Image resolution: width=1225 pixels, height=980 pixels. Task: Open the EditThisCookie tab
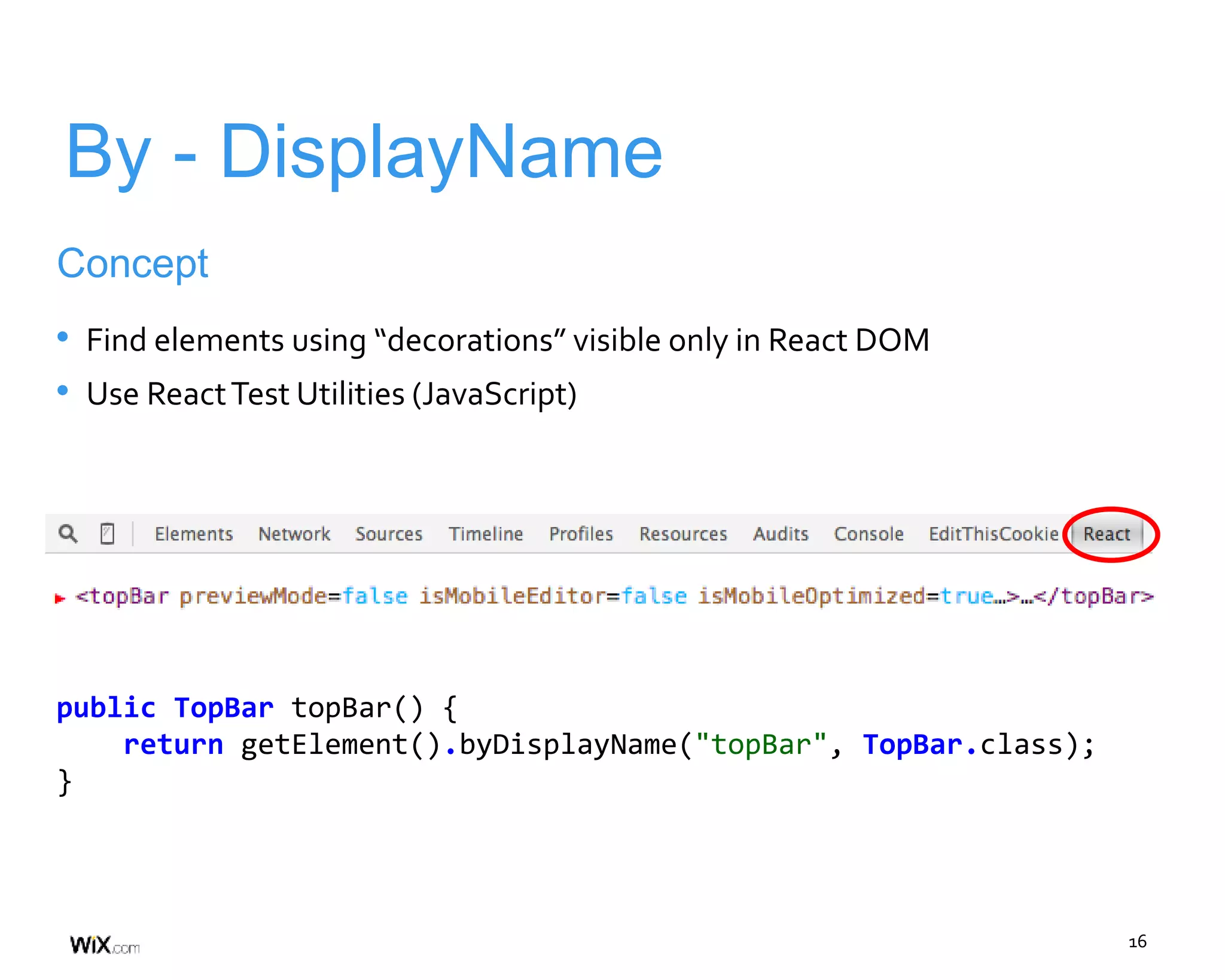[x=994, y=534]
